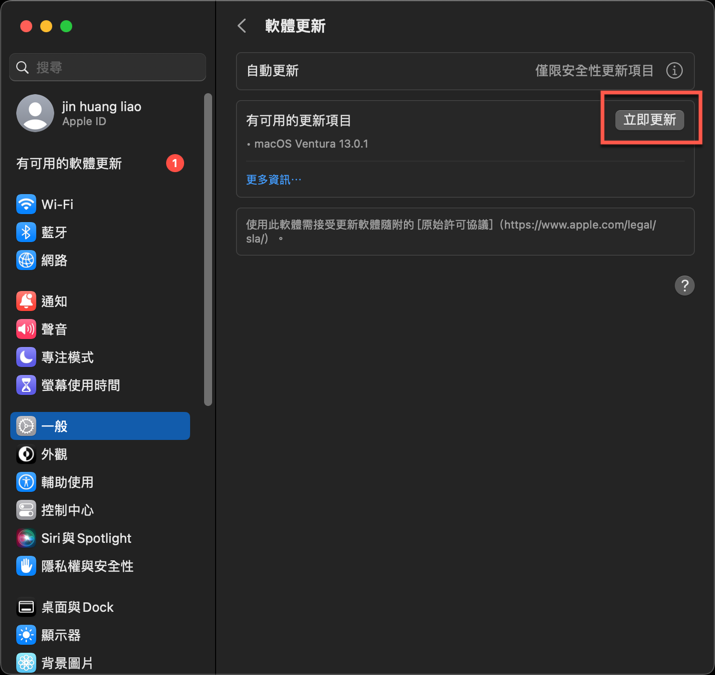
Task: Click the question mark help button
Action: coord(684,286)
